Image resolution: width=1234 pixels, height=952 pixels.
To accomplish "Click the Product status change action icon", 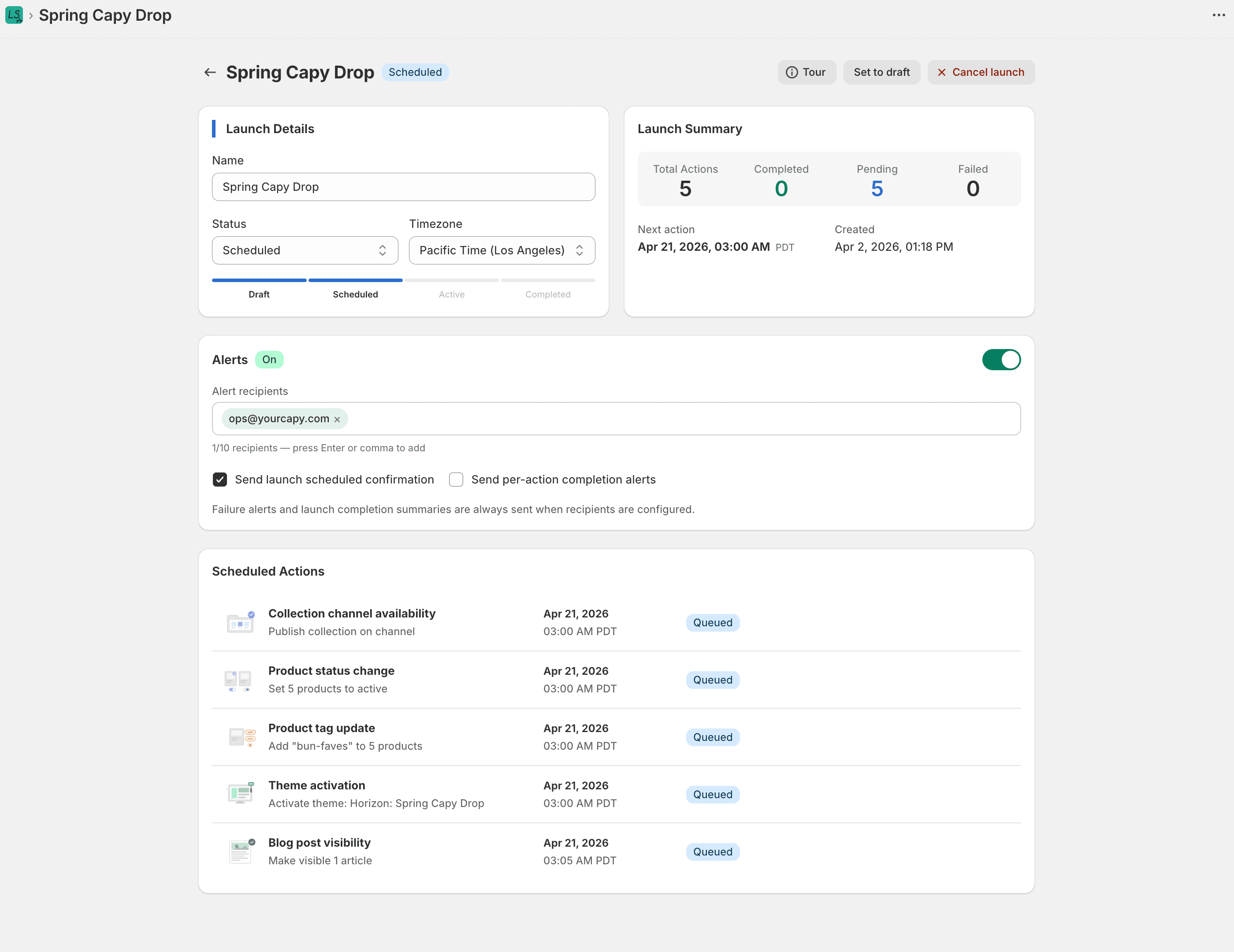I will coord(238,680).
